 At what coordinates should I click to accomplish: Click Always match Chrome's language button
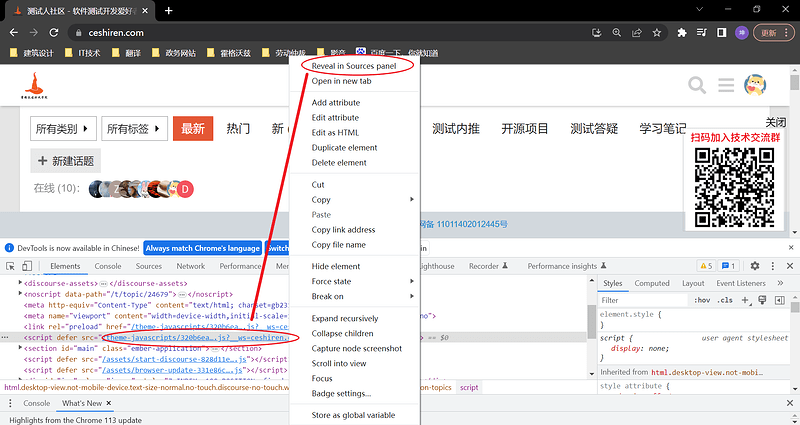coord(203,248)
